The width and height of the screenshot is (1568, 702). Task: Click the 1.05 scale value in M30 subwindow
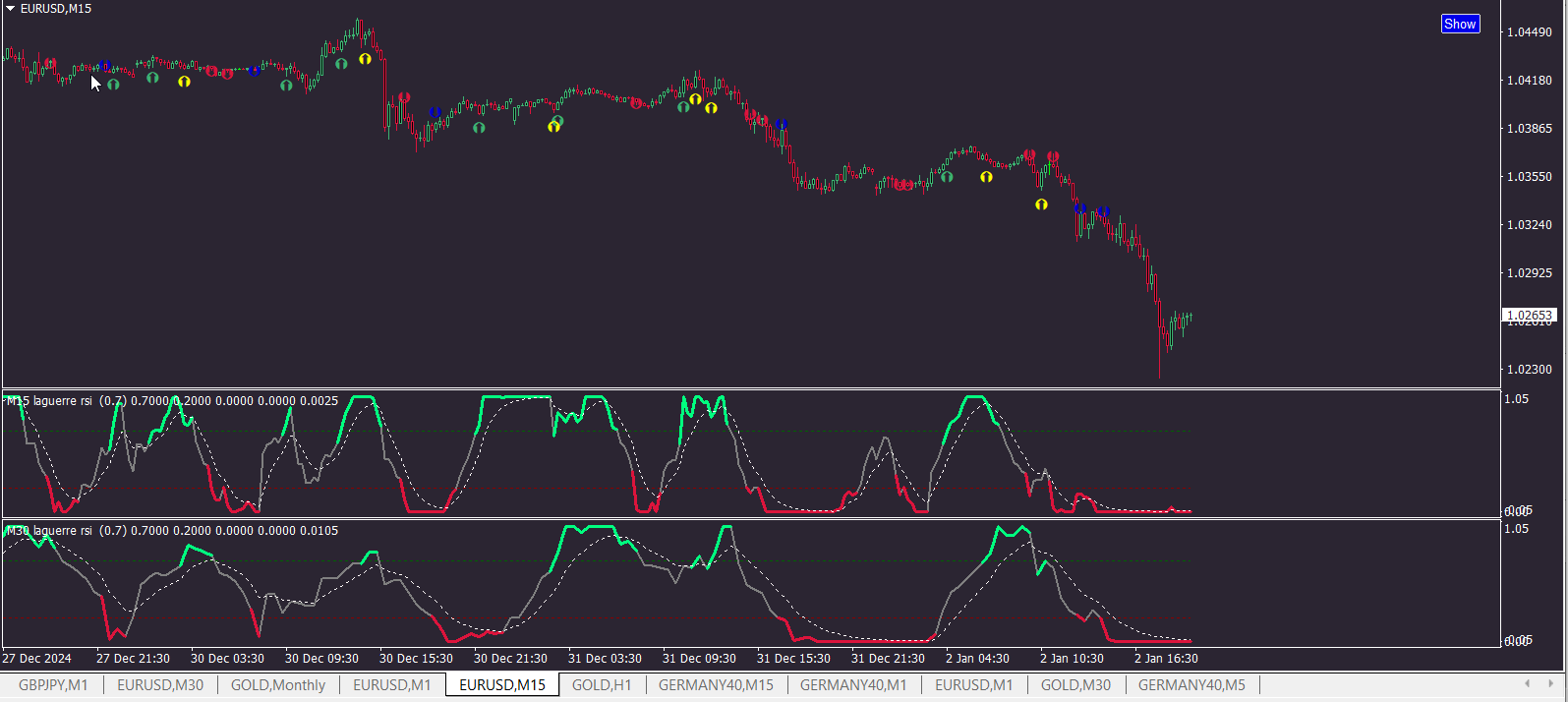(x=1517, y=529)
